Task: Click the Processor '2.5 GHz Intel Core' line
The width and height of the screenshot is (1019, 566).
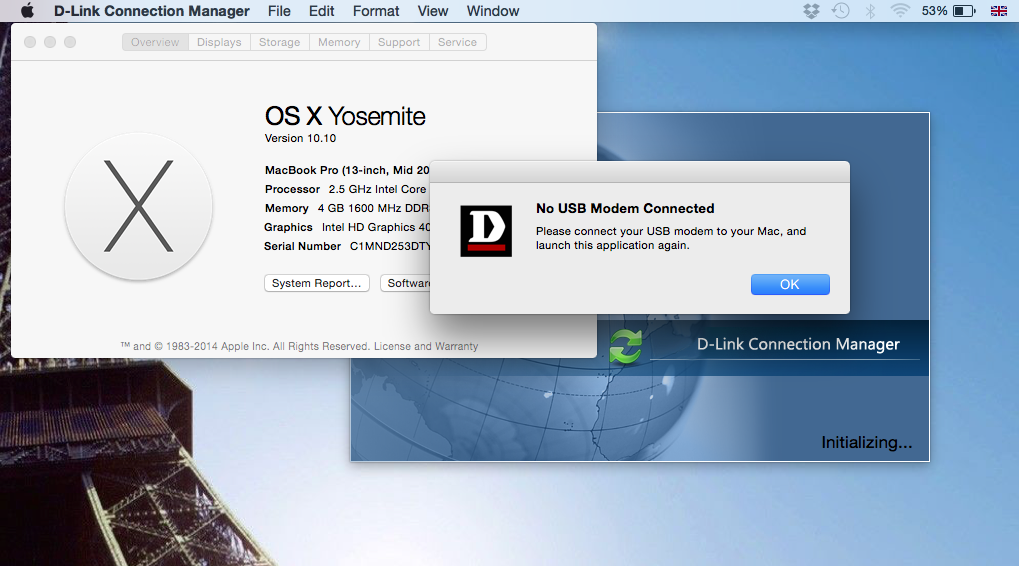Action: pos(346,189)
